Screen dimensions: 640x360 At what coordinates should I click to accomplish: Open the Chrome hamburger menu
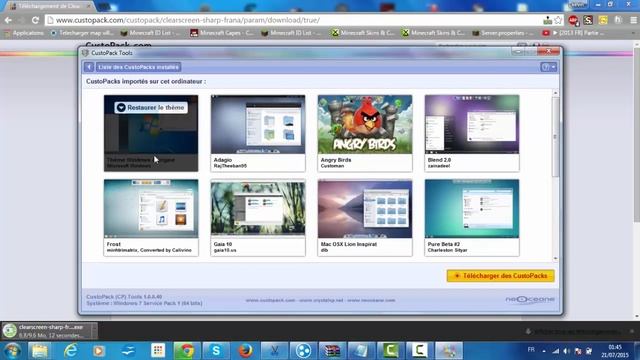pos(633,20)
